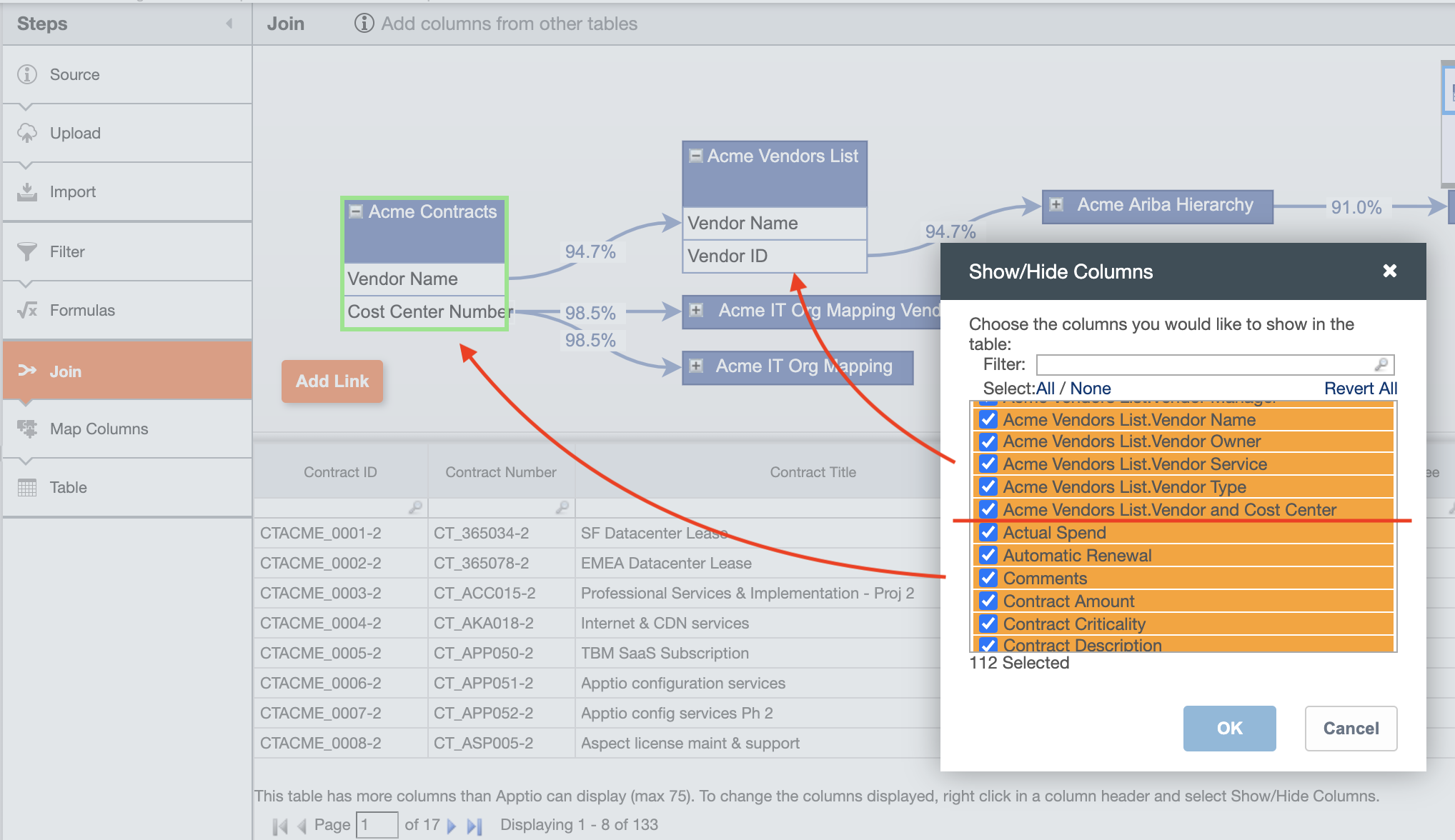Select the Upload step icon

coord(27,133)
